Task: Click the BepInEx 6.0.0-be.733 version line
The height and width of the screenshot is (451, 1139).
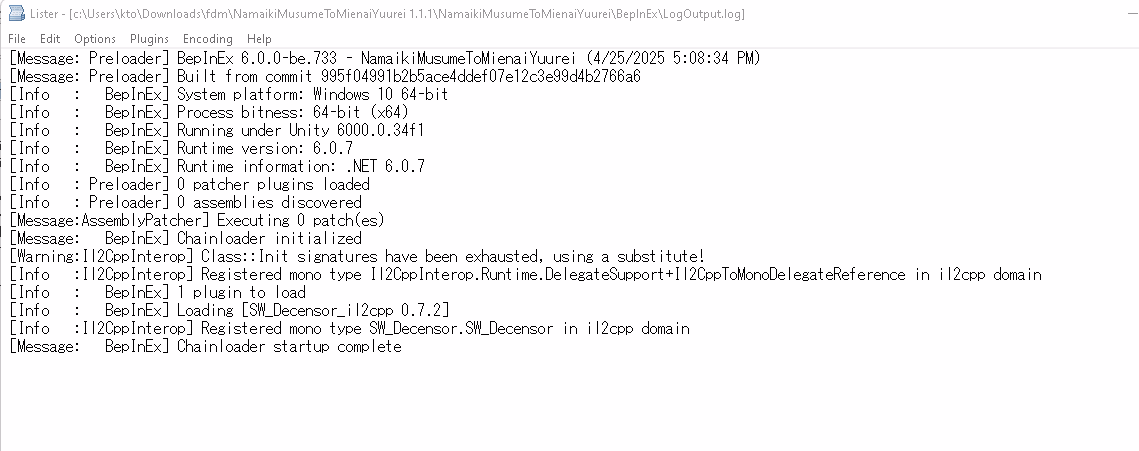Action: tap(384, 58)
